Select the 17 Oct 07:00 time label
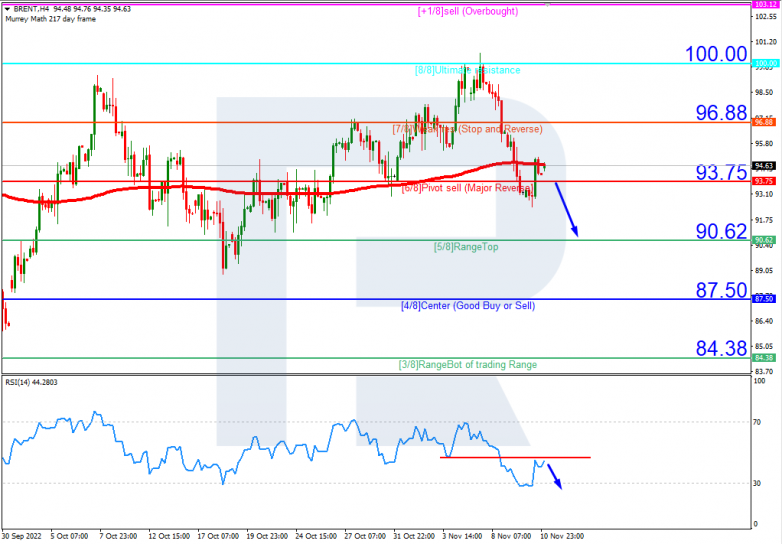This screenshot has height=544, width=782. click(218, 537)
